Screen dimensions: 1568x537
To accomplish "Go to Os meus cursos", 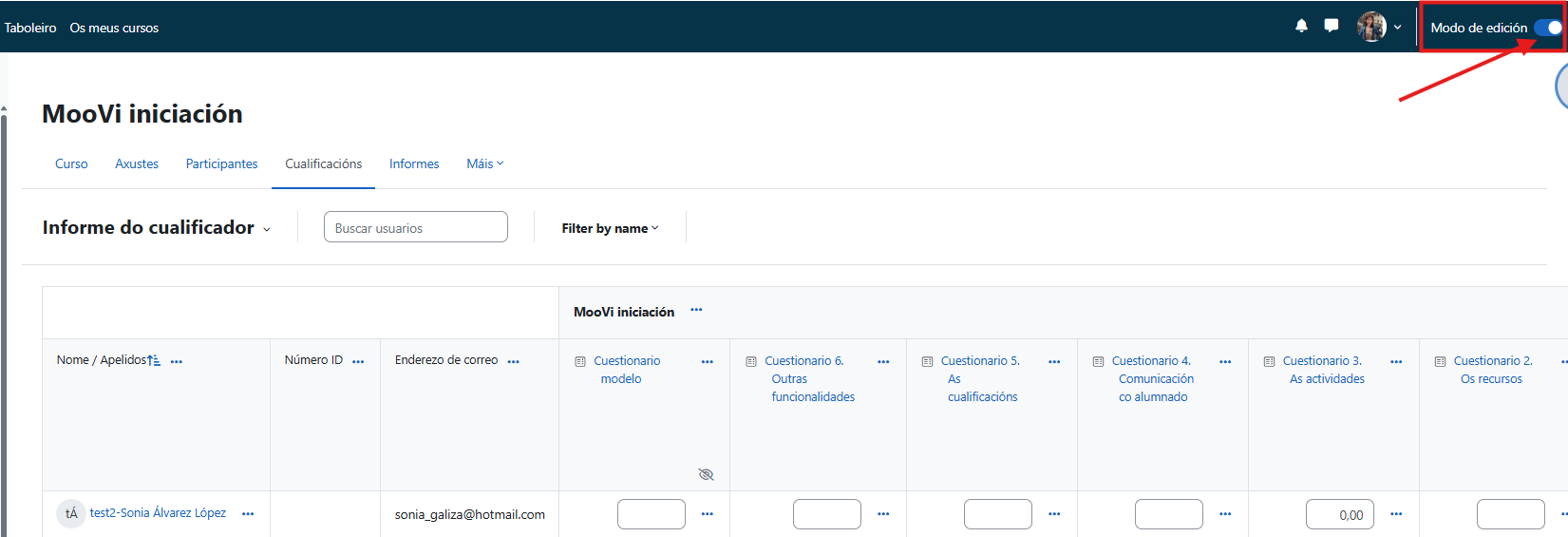I will [114, 28].
